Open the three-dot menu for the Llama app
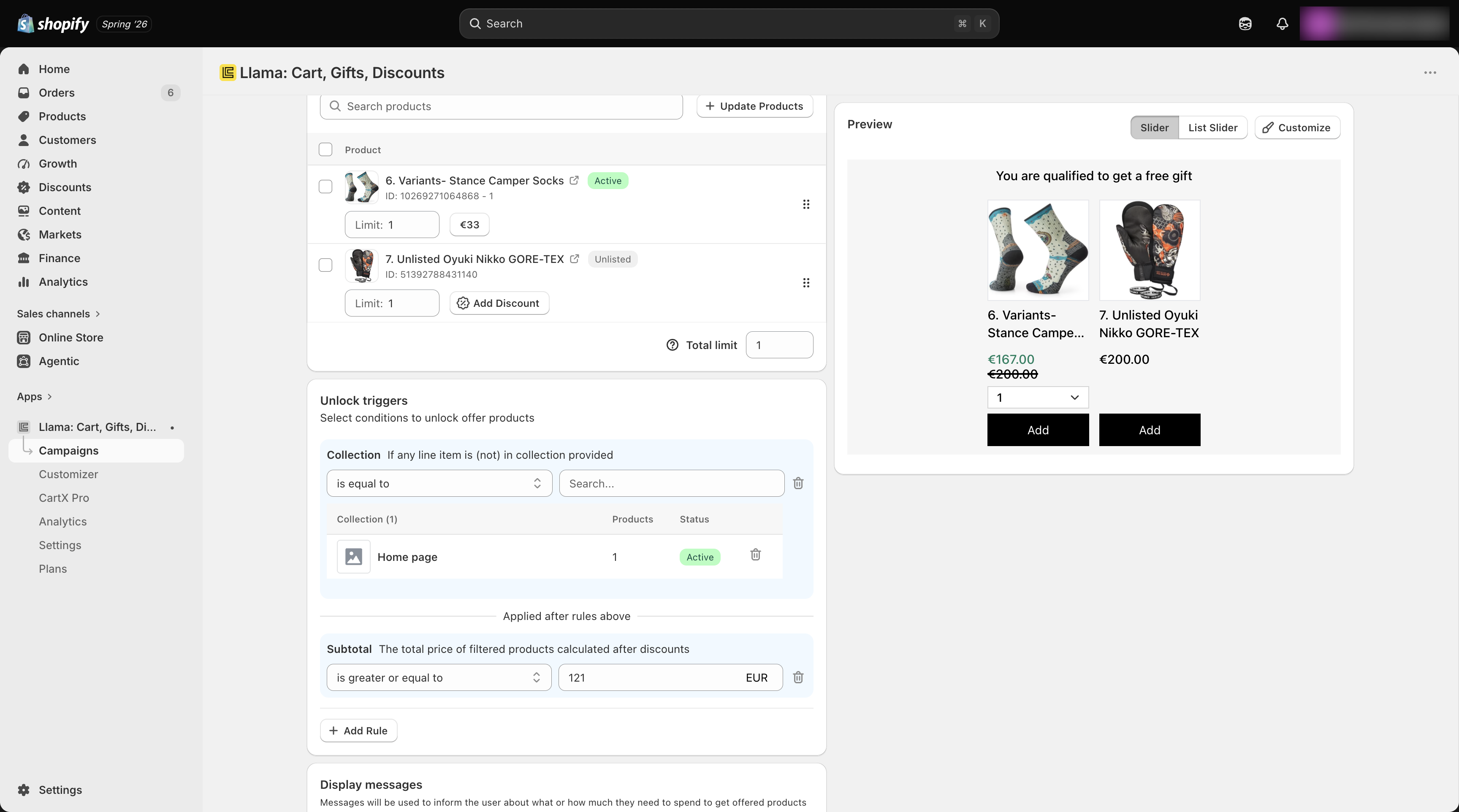The width and height of the screenshot is (1459, 812). pos(1430,73)
